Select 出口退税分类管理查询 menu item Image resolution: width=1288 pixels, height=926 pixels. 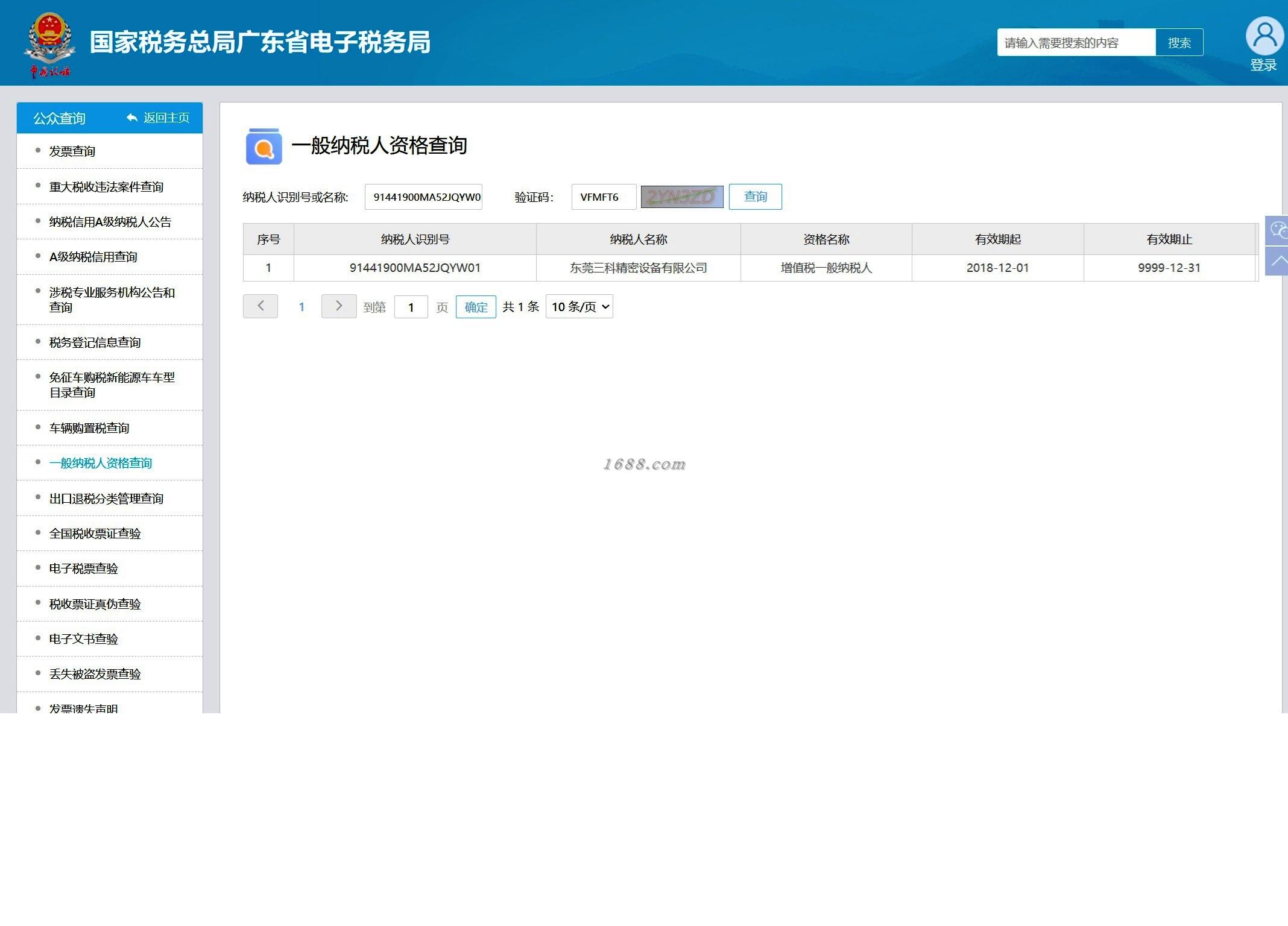coord(106,499)
